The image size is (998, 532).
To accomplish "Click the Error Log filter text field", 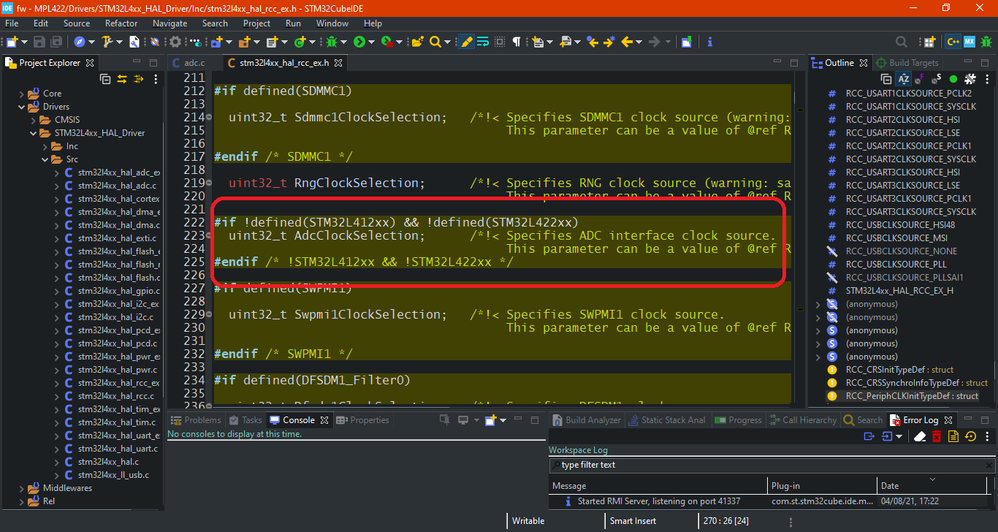I will point(771,465).
